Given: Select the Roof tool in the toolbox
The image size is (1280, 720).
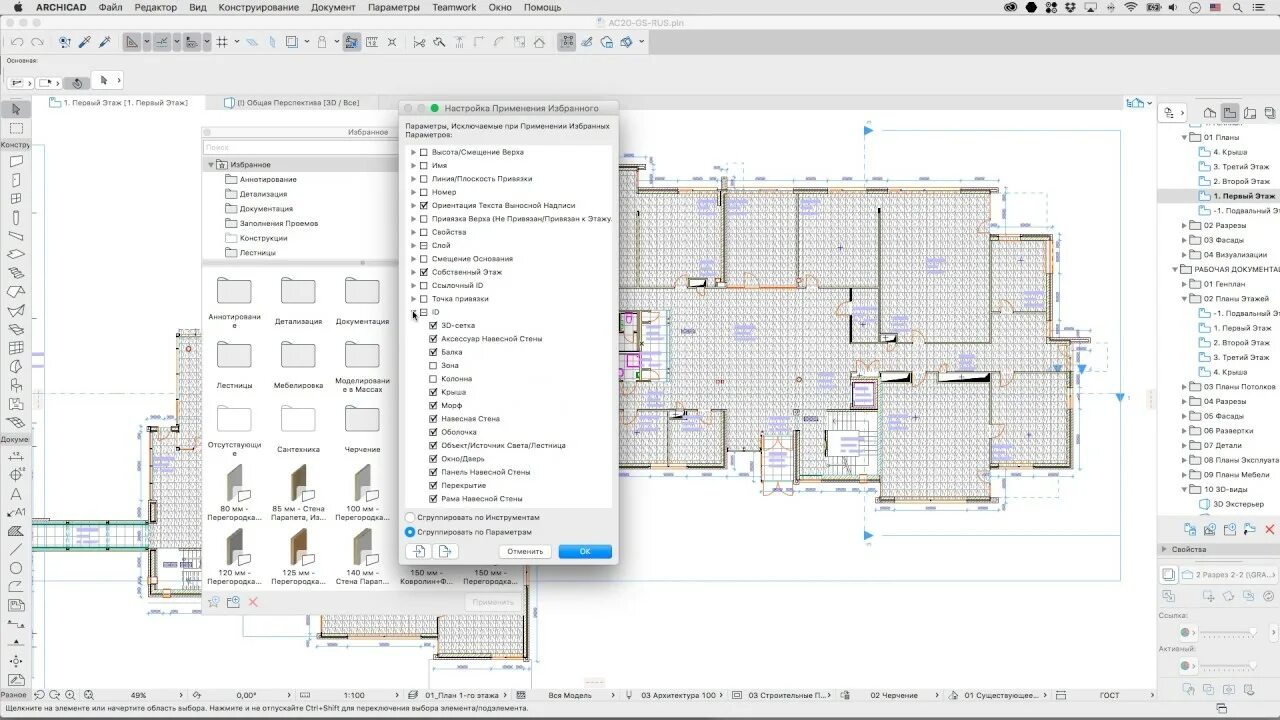Looking at the screenshot, I should coord(16,292).
